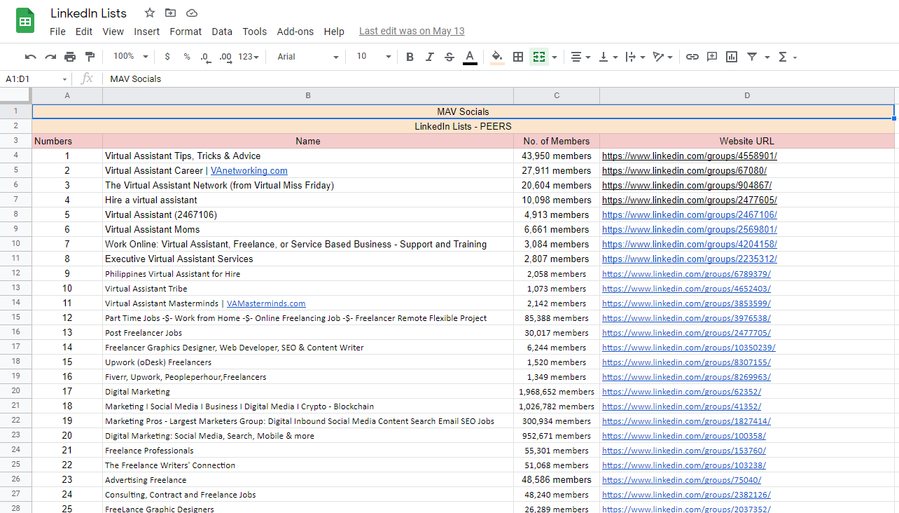Toggle strikethrough formatting
This screenshot has width=899, height=513.
(x=450, y=57)
